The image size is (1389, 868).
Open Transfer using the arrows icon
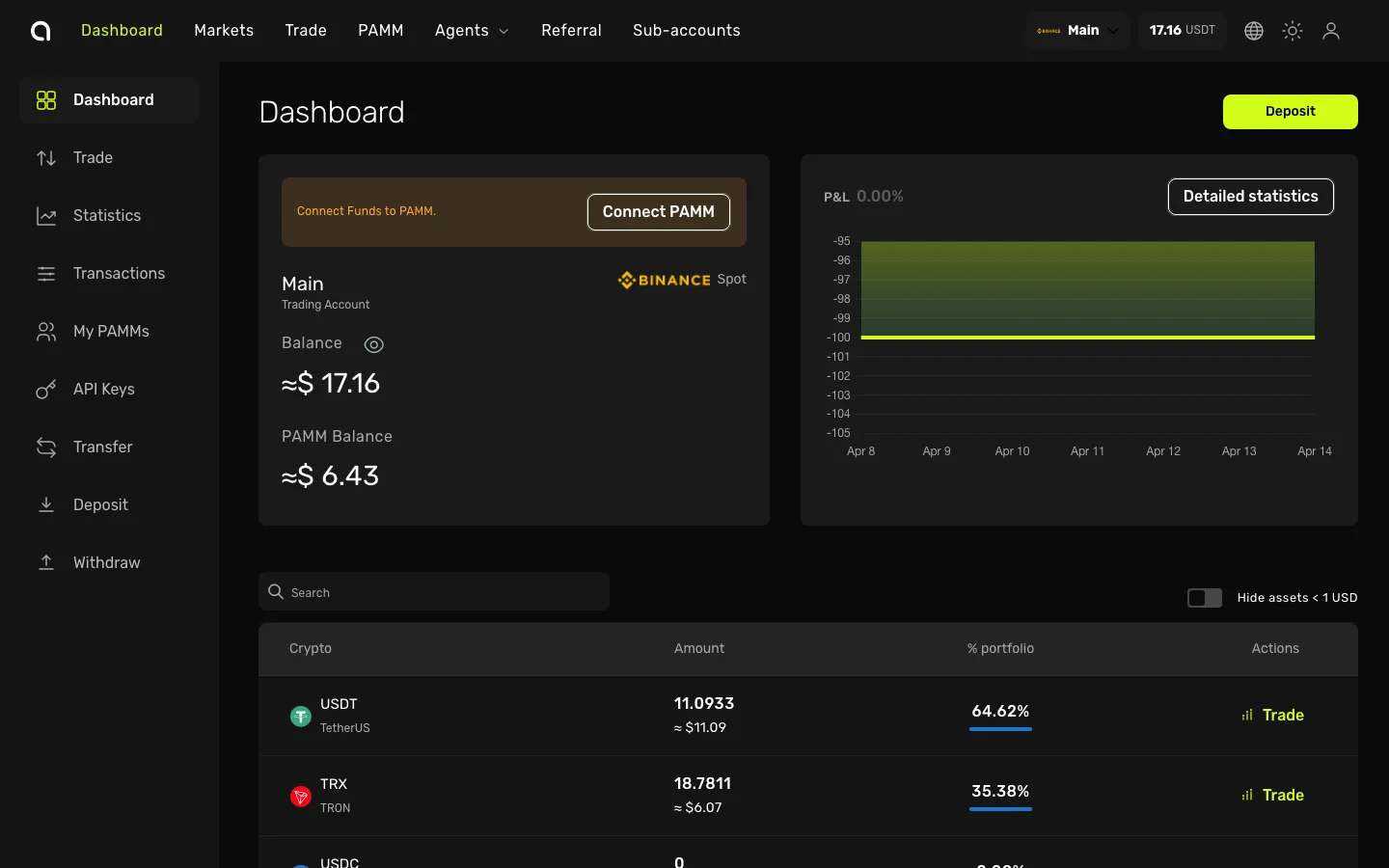coord(46,447)
